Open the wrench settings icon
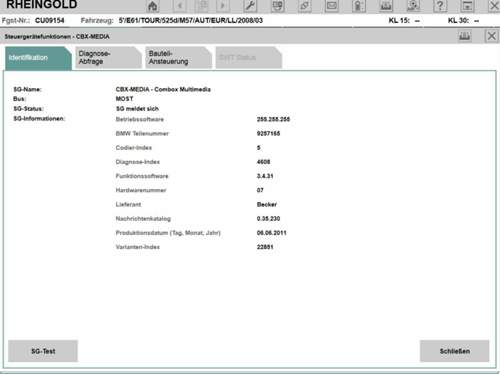Viewport: 500px width, 374px height. (x=250, y=6)
